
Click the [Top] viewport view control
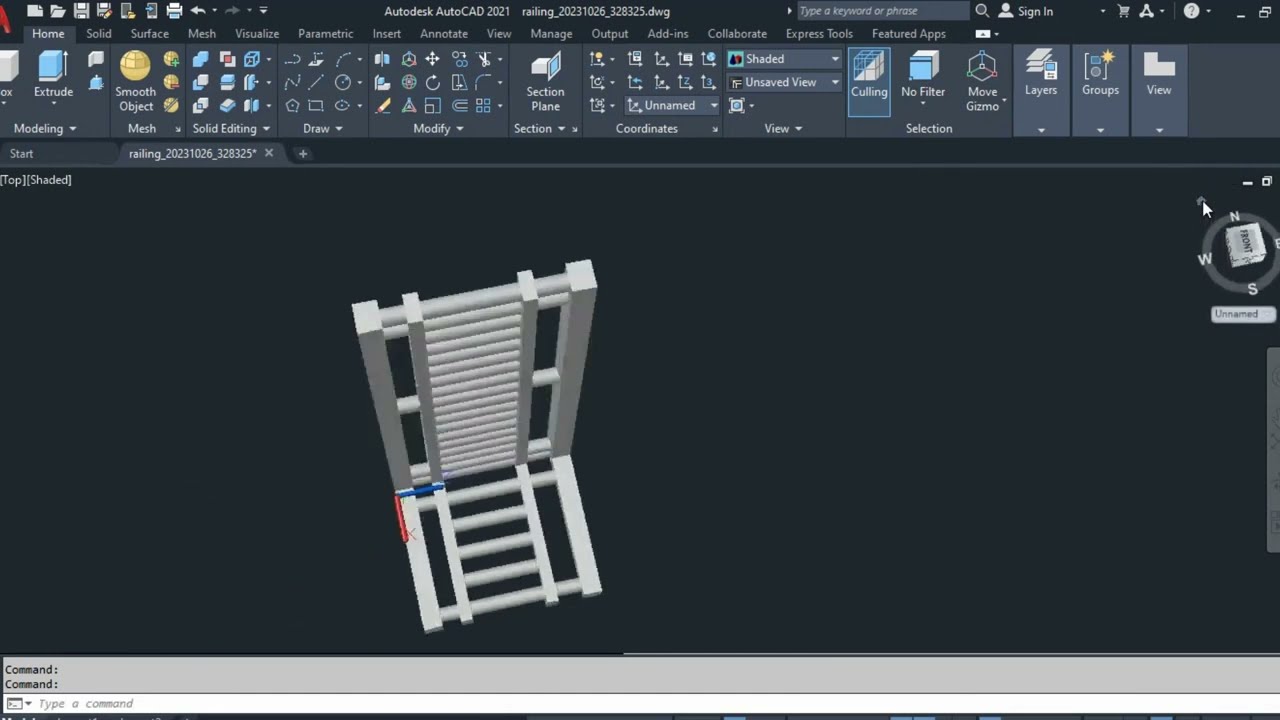click(x=12, y=180)
